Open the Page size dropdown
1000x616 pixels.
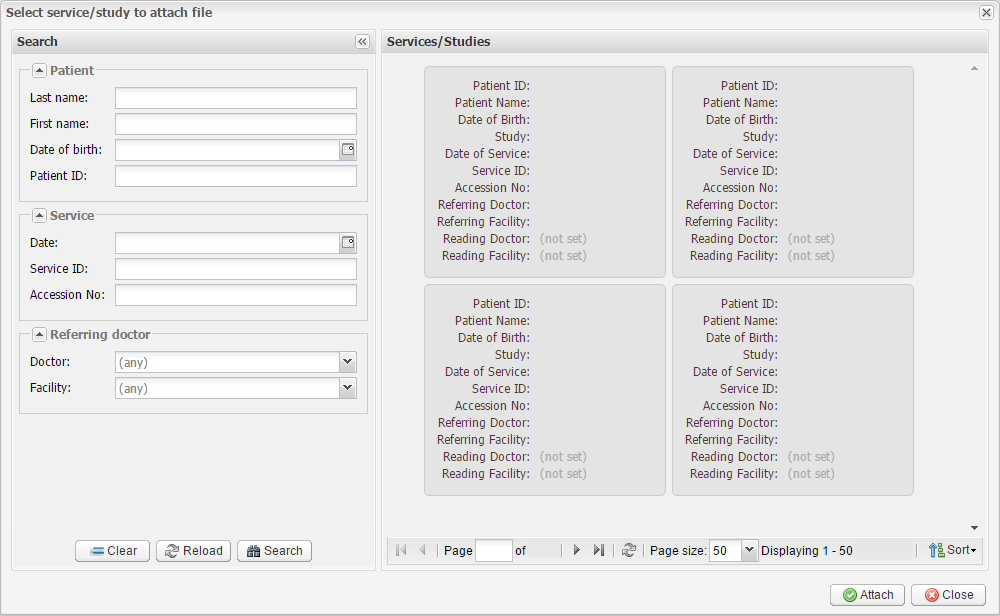pos(749,550)
